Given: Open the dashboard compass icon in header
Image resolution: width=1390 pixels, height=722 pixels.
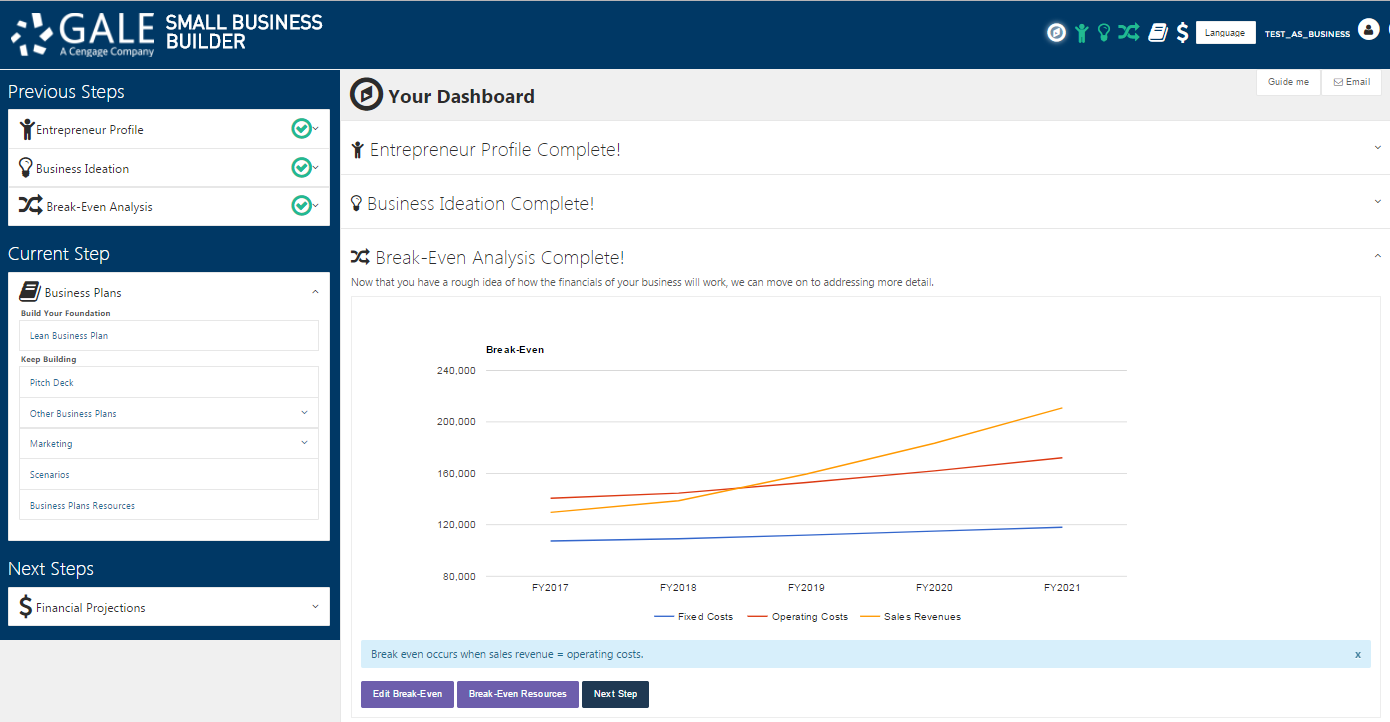Looking at the screenshot, I should tap(1056, 33).
